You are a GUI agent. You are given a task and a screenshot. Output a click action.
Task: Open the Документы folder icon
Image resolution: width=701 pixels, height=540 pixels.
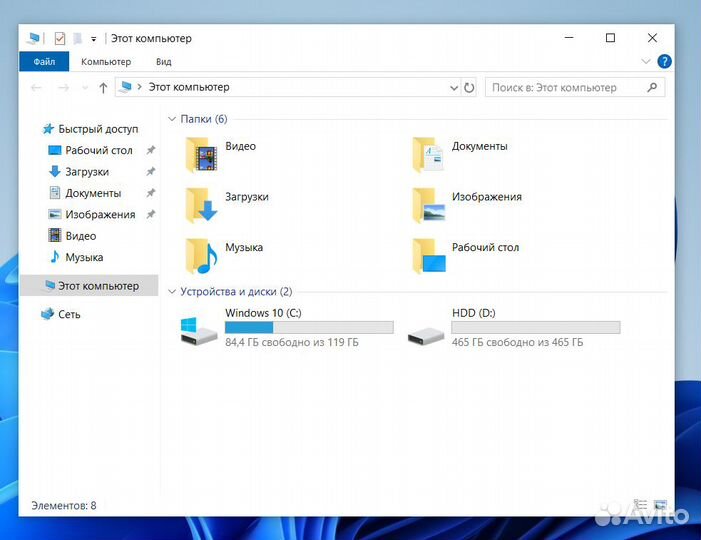click(x=428, y=155)
